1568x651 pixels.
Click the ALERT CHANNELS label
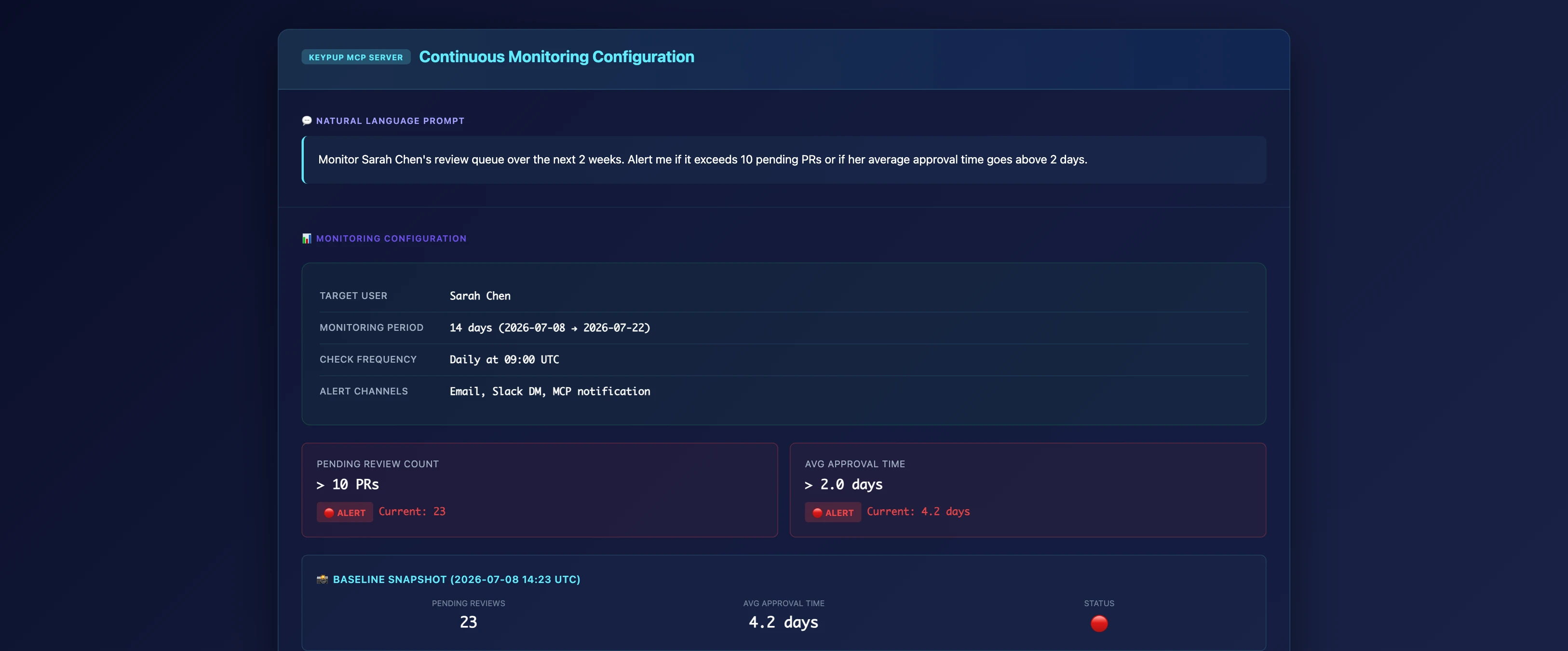pyautogui.click(x=364, y=391)
